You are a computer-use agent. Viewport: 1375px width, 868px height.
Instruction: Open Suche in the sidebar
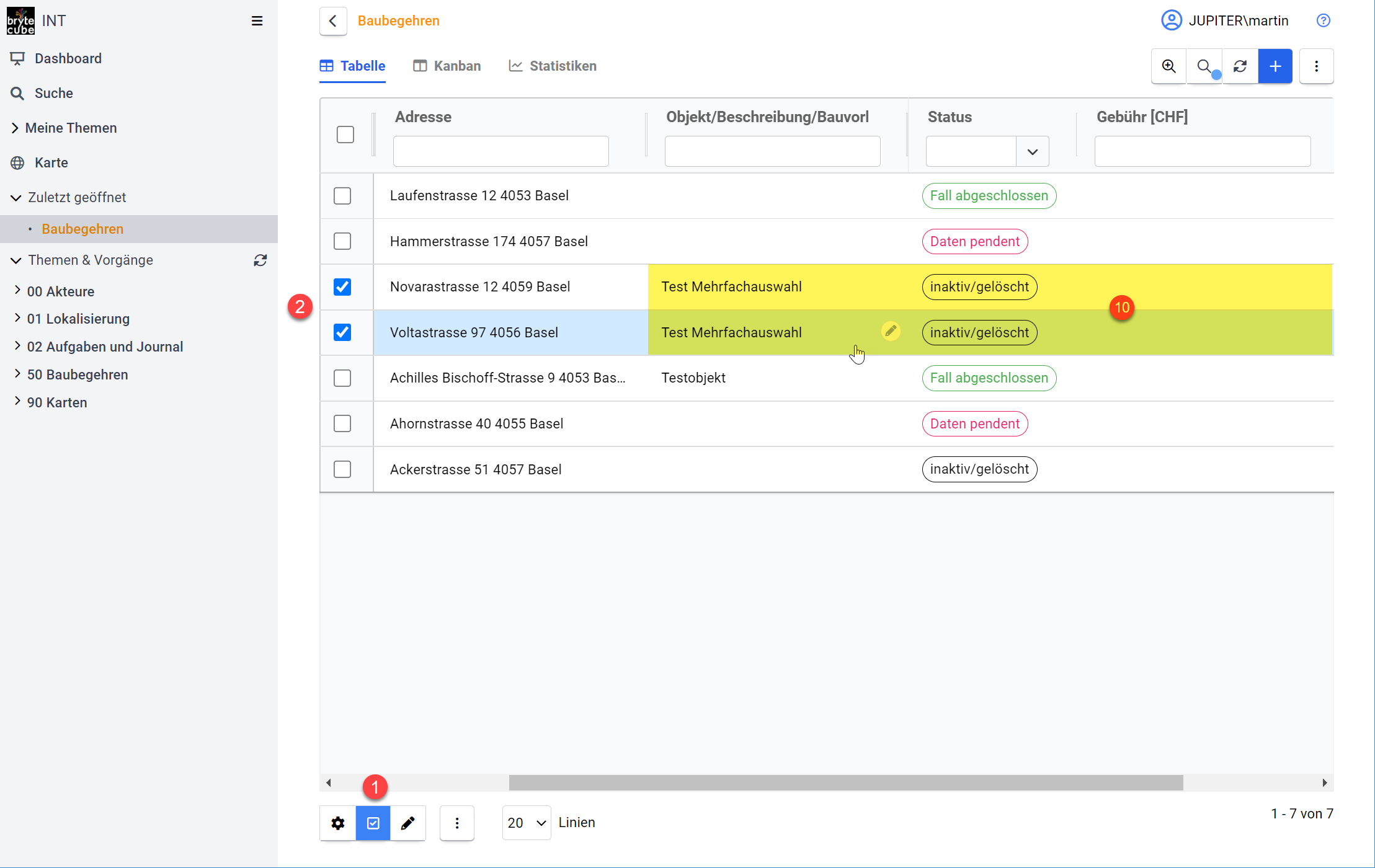pyautogui.click(x=54, y=93)
